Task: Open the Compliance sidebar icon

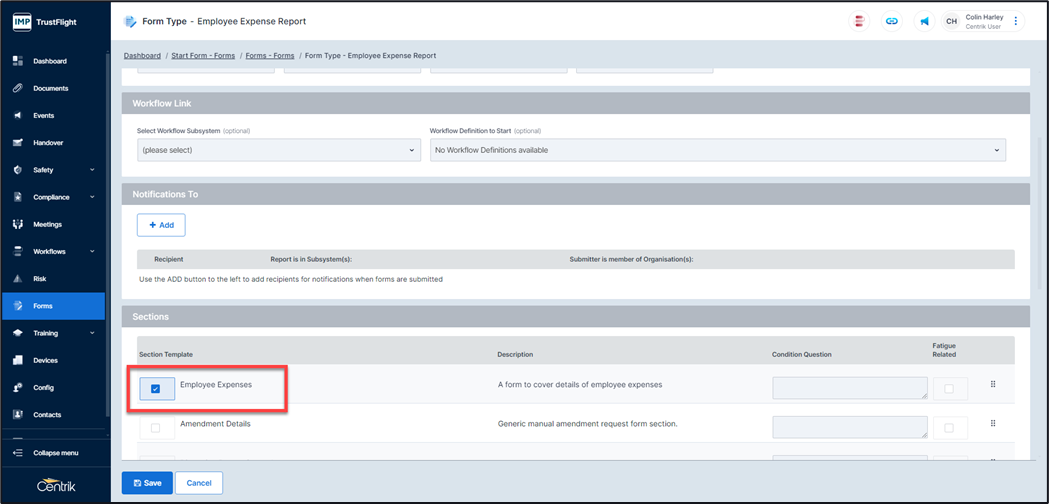Action: coord(18,197)
